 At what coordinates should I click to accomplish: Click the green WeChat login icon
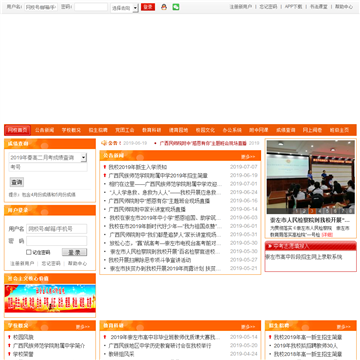point(176,7)
